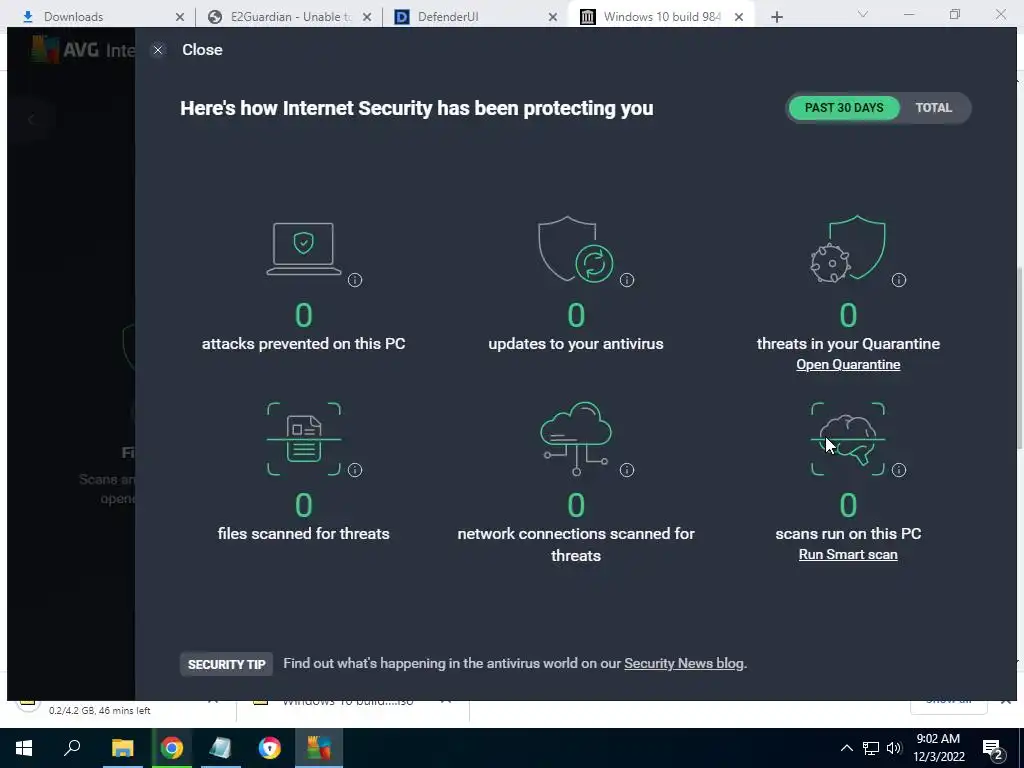Click the 'updates to your antivirus' label
The height and width of the screenshot is (768, 1024).
tap(575, 344)
